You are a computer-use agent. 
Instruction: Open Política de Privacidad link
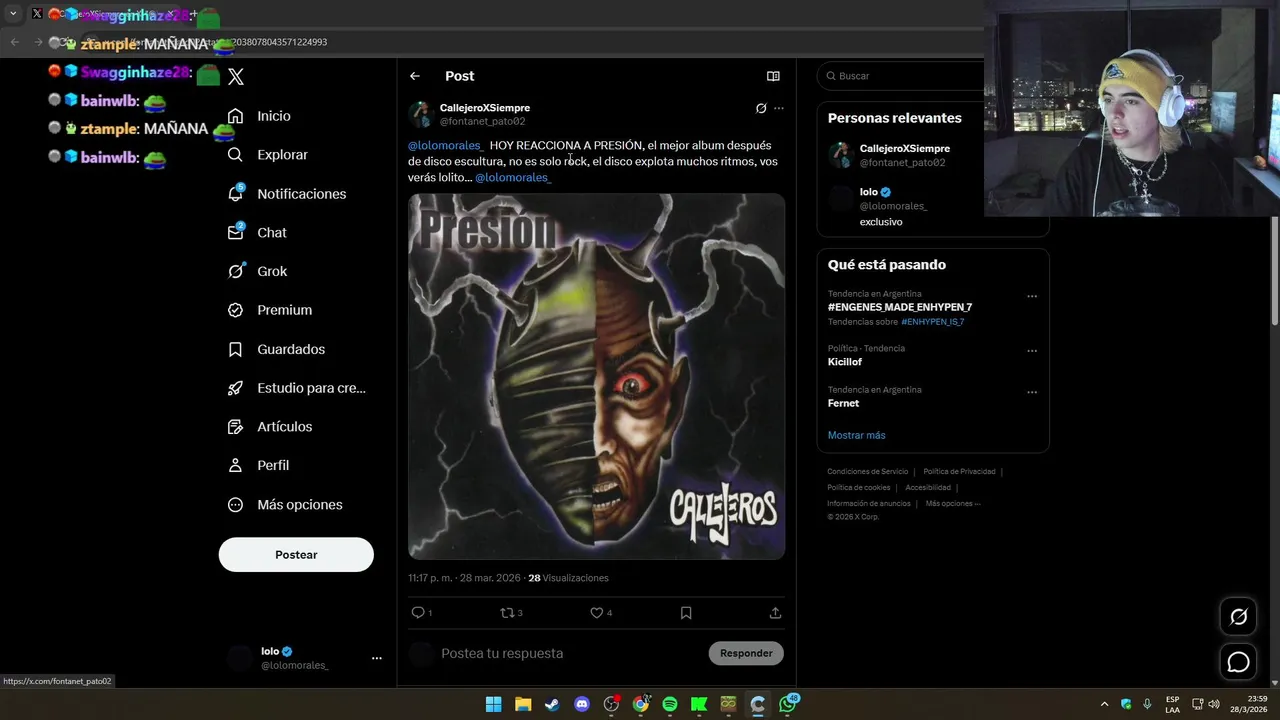coord(959,472)
